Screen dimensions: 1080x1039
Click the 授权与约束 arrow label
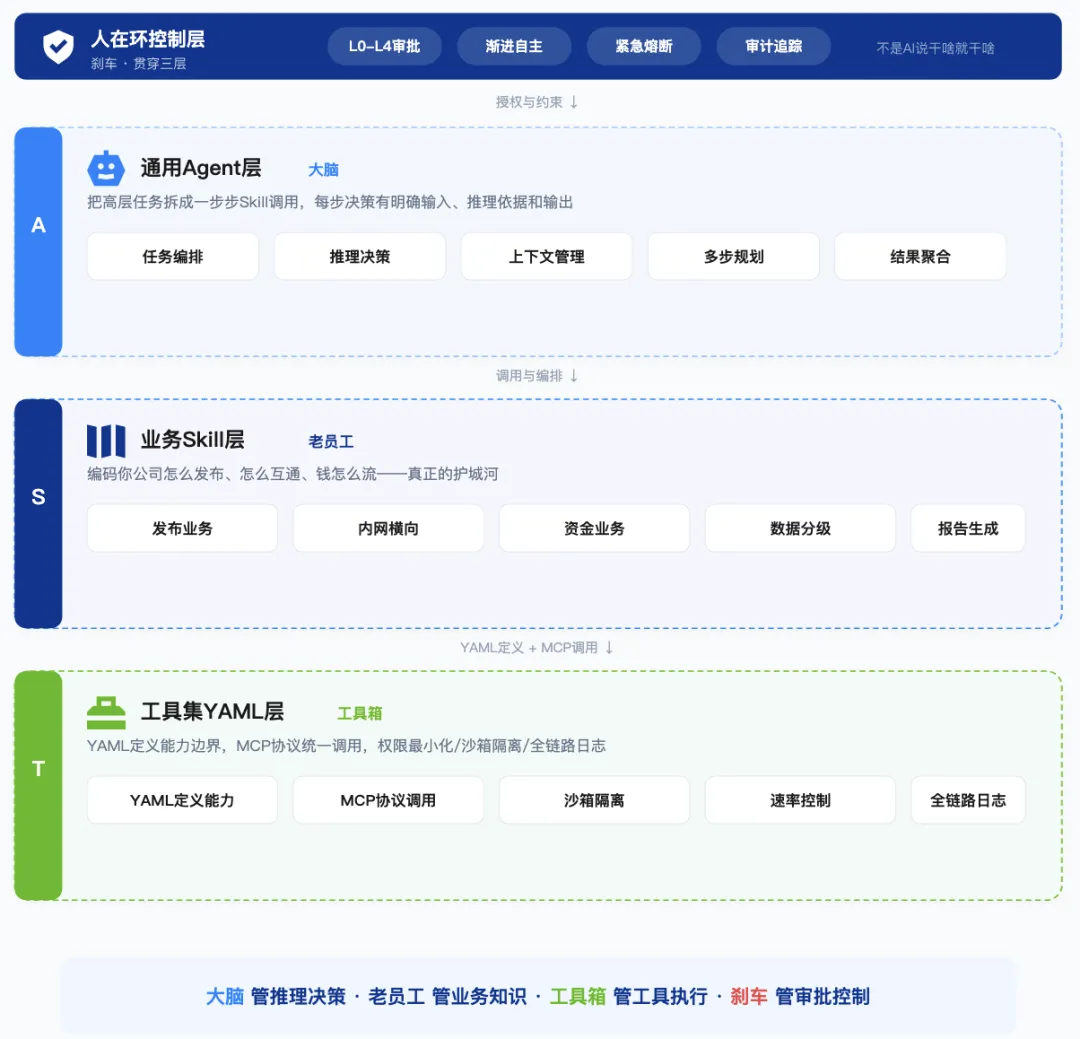(537, 102)
